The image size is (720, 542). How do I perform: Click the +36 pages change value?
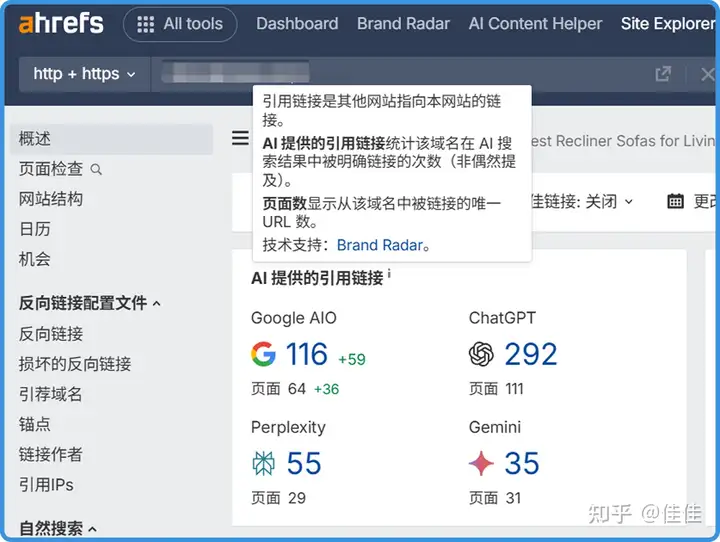326,390
